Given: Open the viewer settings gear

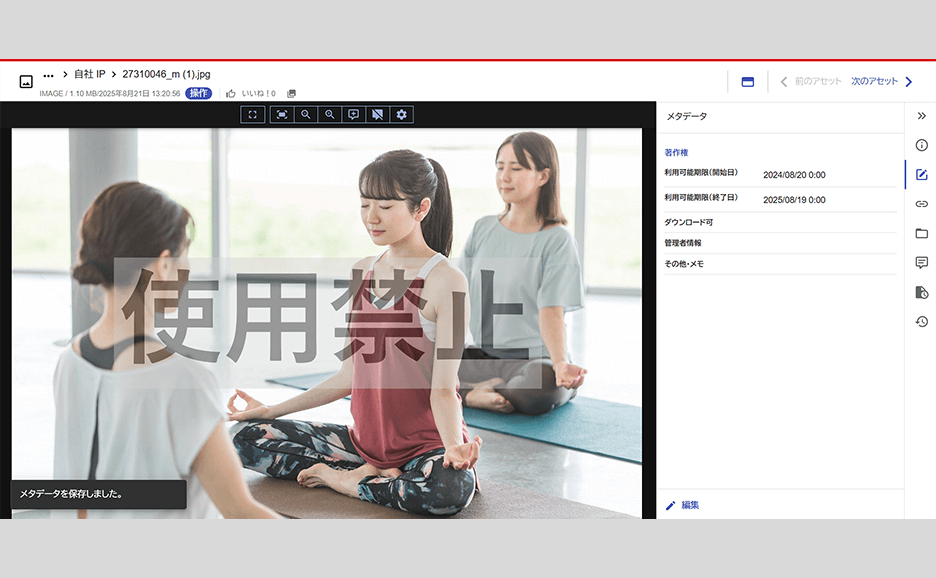Looking at the screenshot, I should click(x=401, y=114).
